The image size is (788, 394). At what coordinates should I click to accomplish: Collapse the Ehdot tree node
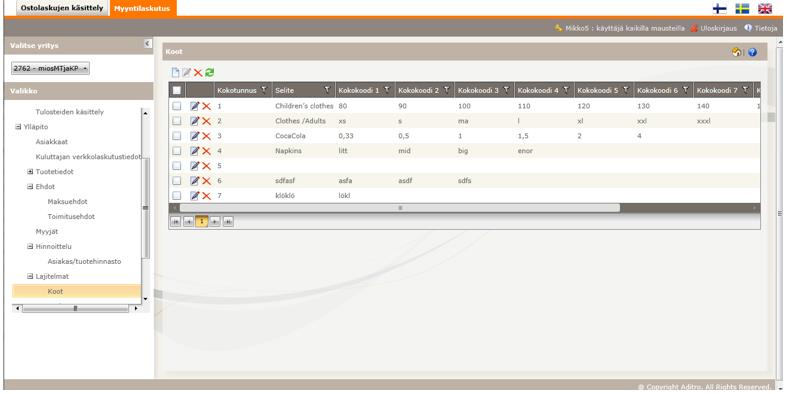point(30,187)
